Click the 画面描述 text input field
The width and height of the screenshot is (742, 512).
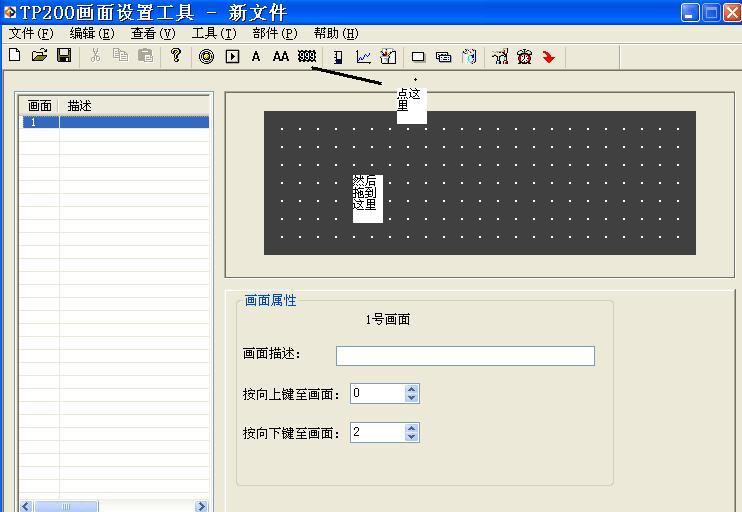pos(465,355)
